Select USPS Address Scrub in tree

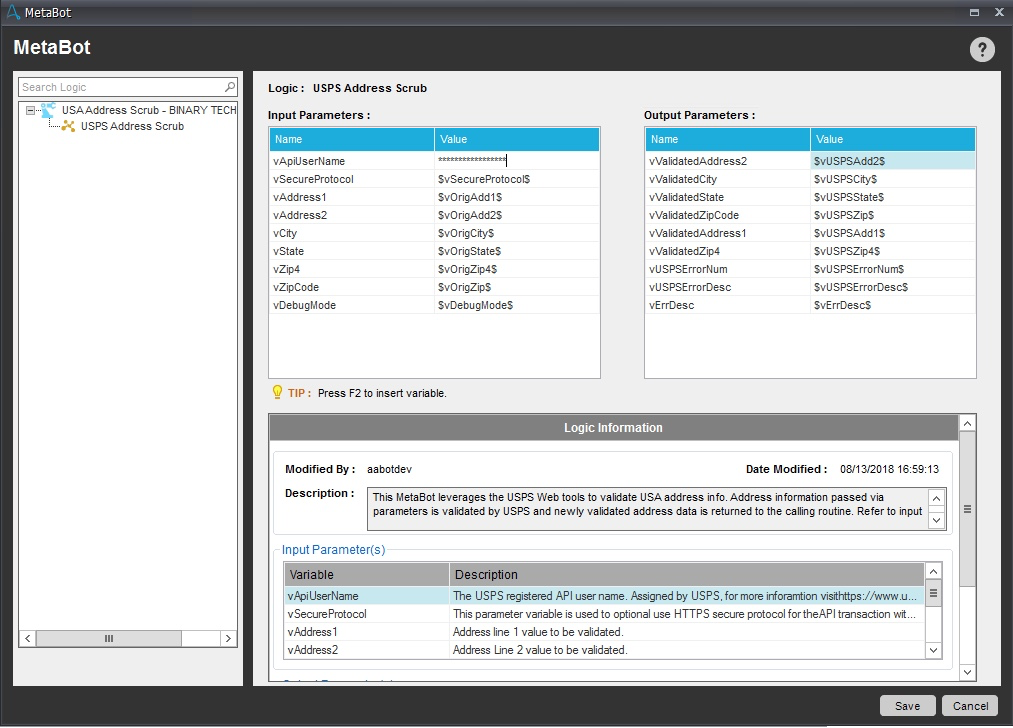coord(132,127)
